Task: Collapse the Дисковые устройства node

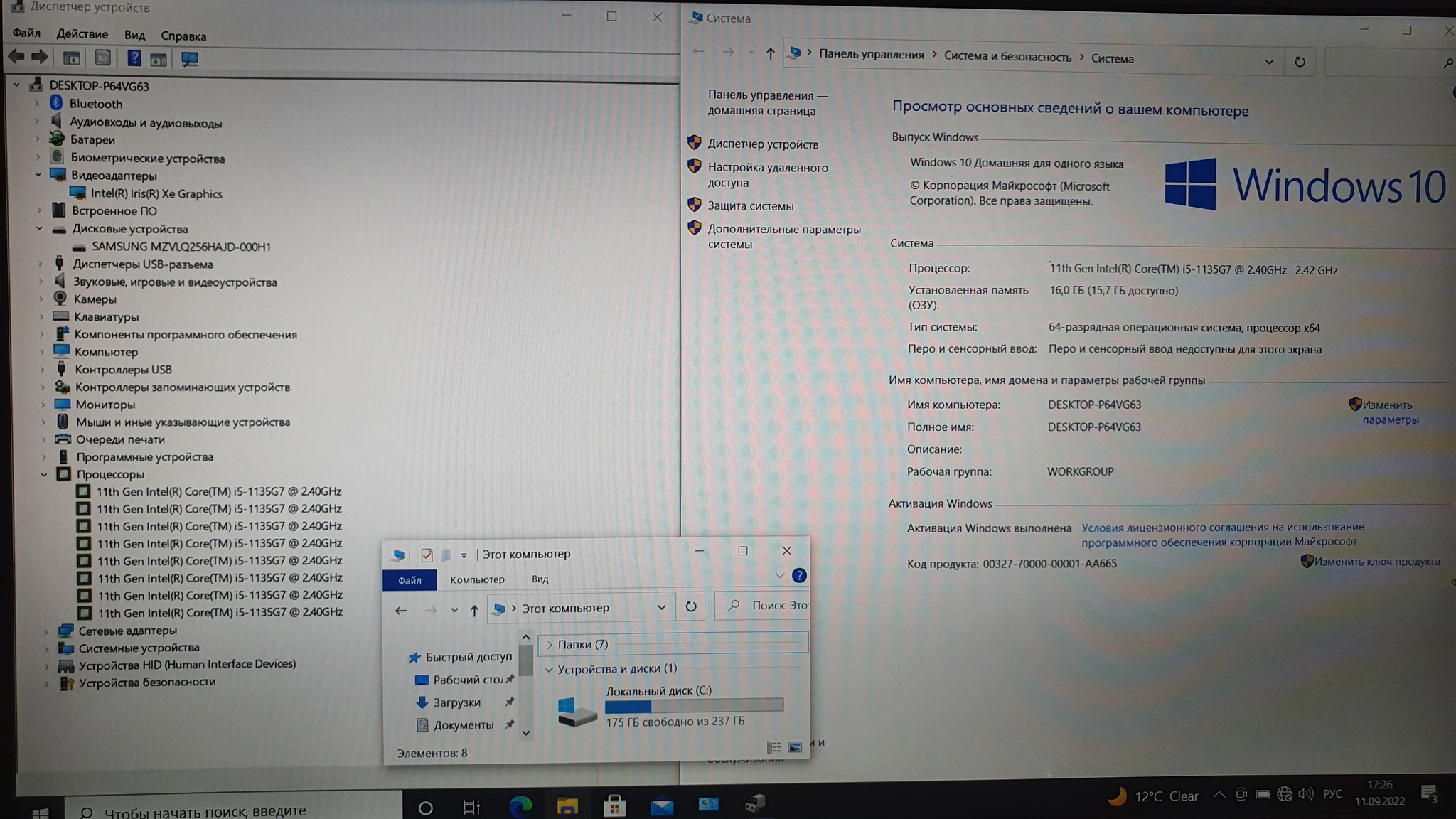Action: pyautogui.click(x=39, y=228)
